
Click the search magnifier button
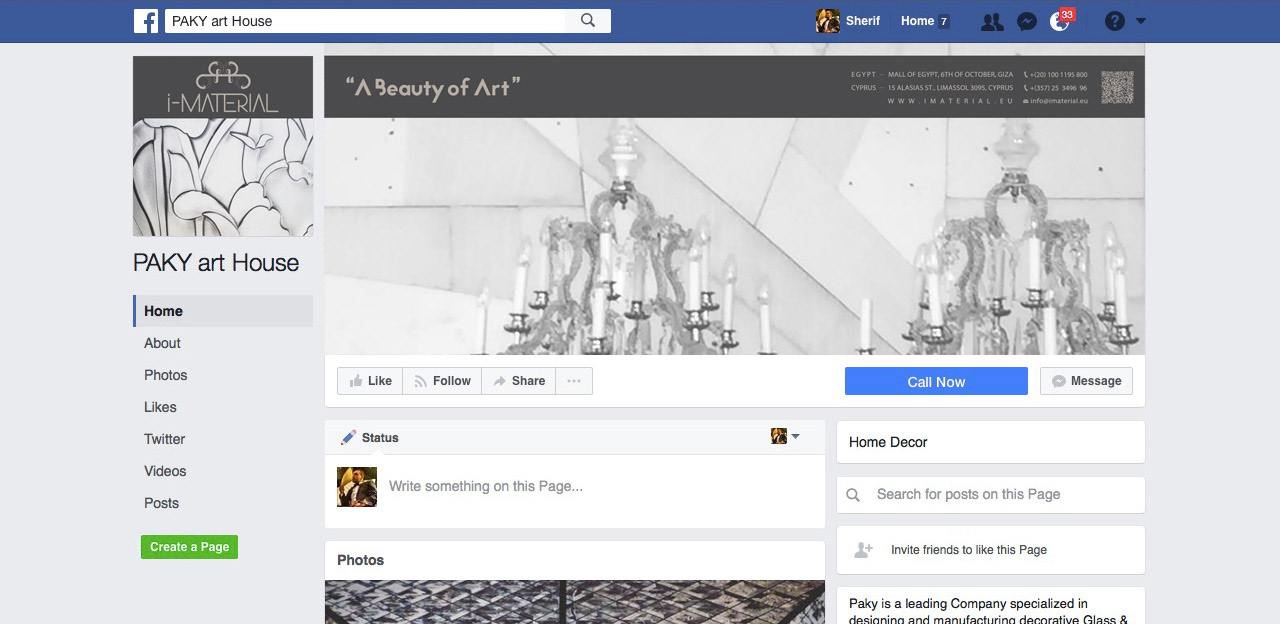click(588, 21)
